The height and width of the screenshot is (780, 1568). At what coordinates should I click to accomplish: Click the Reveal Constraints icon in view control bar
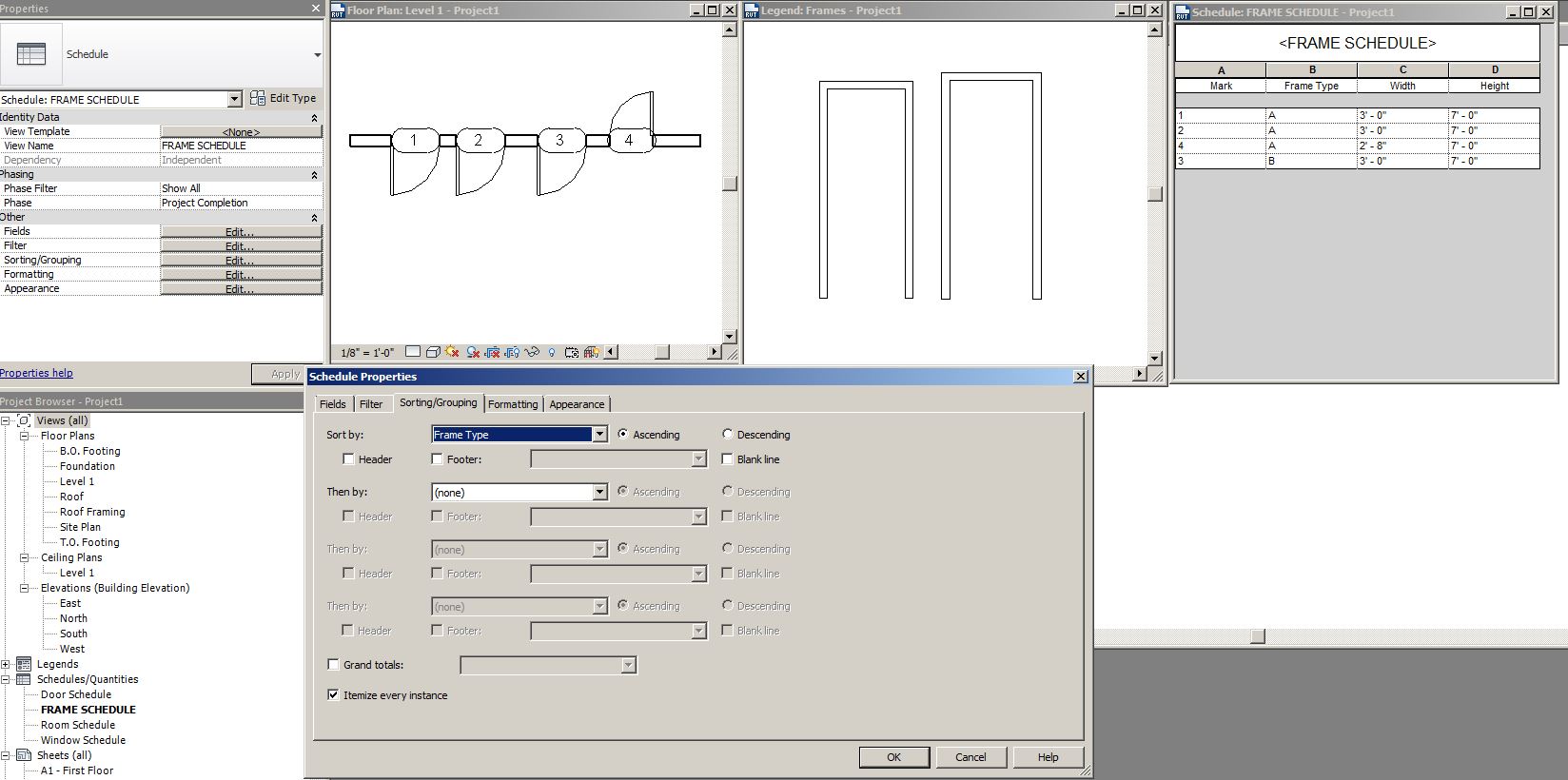(591, 352)
